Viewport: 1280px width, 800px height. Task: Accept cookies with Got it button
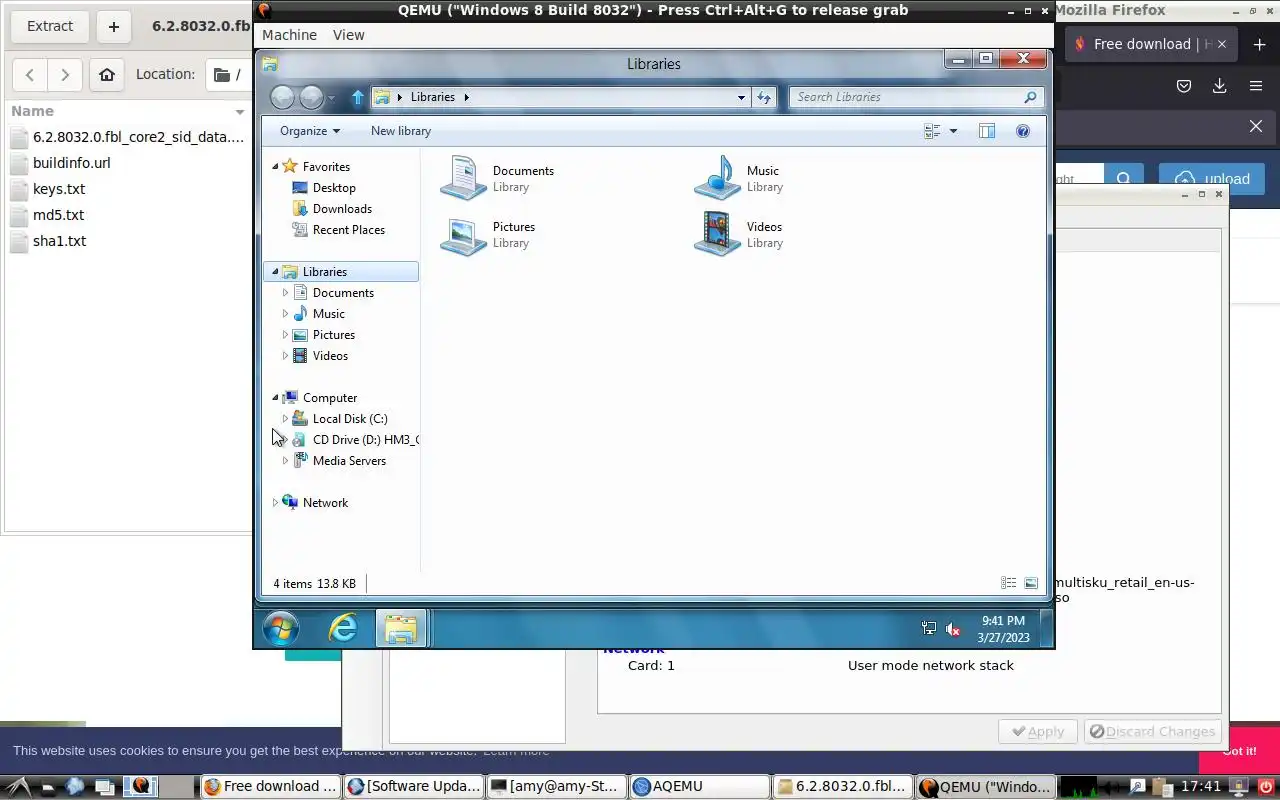pyautogui.click(x=1239, y=751)
